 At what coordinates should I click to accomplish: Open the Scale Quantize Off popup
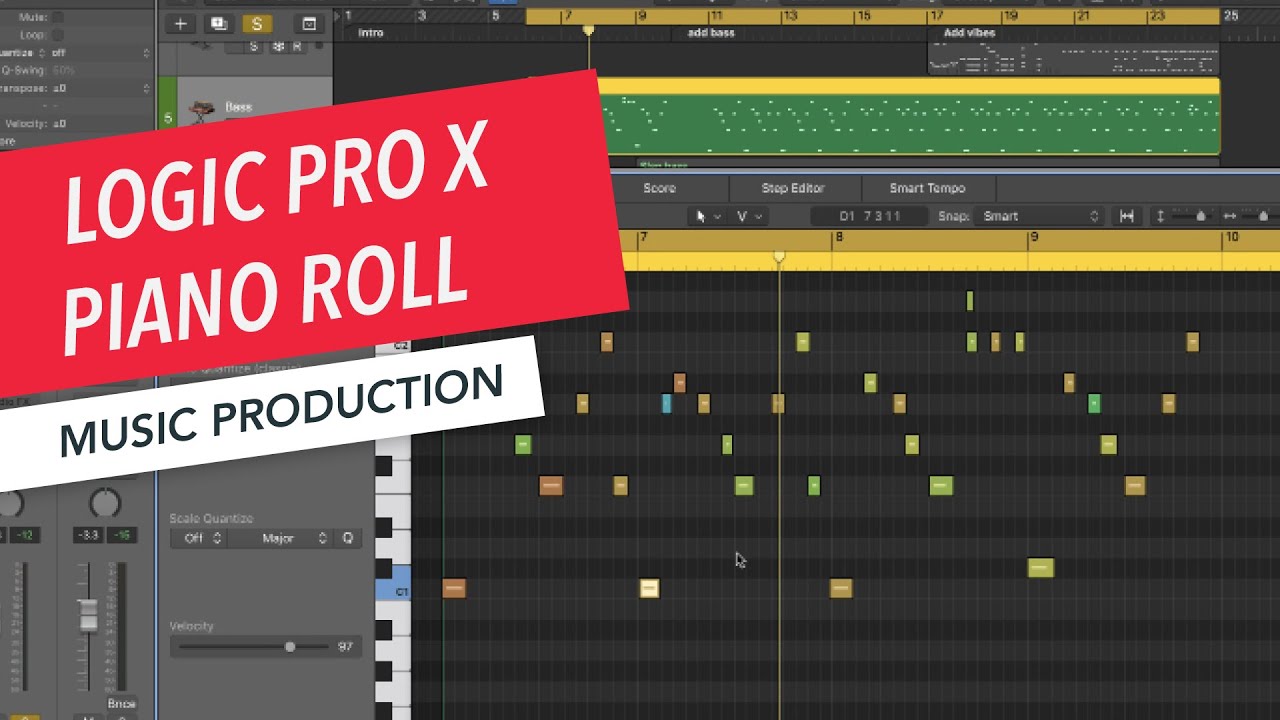[x=198, y=538]
